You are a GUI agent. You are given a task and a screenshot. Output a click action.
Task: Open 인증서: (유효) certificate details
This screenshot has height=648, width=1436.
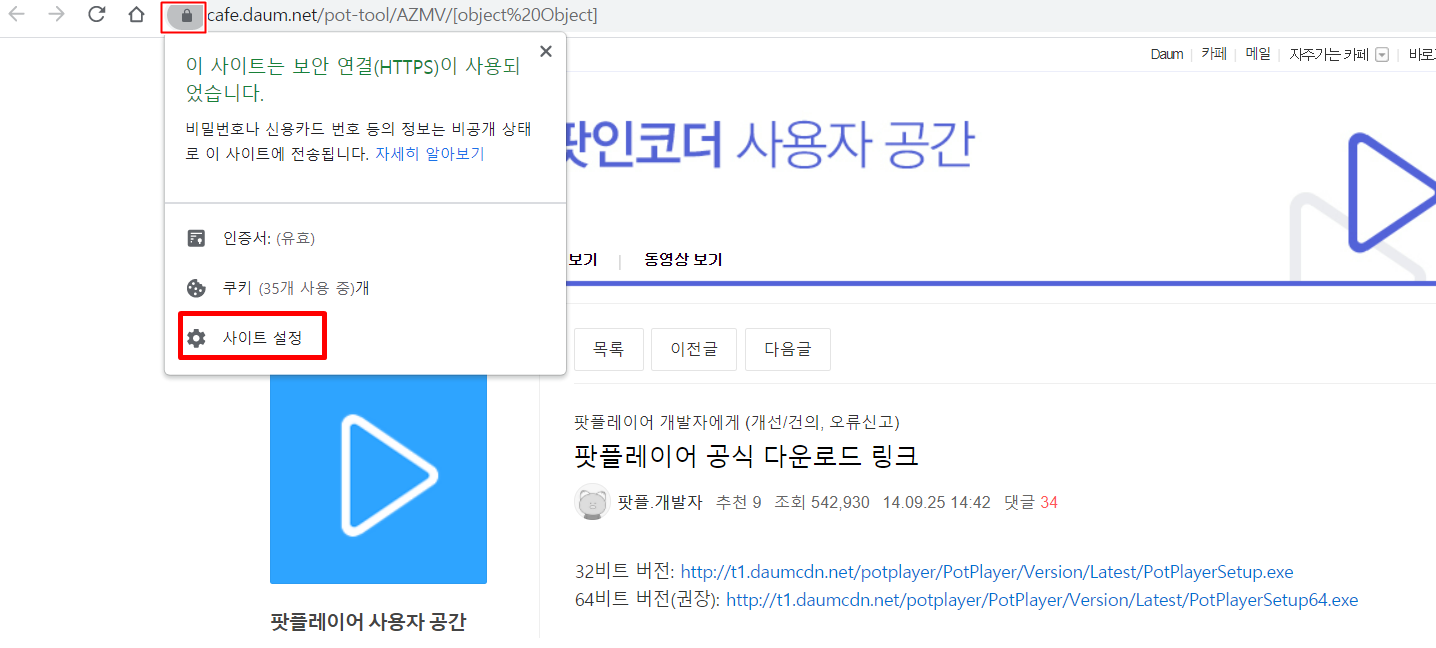[x=269, y=238]
